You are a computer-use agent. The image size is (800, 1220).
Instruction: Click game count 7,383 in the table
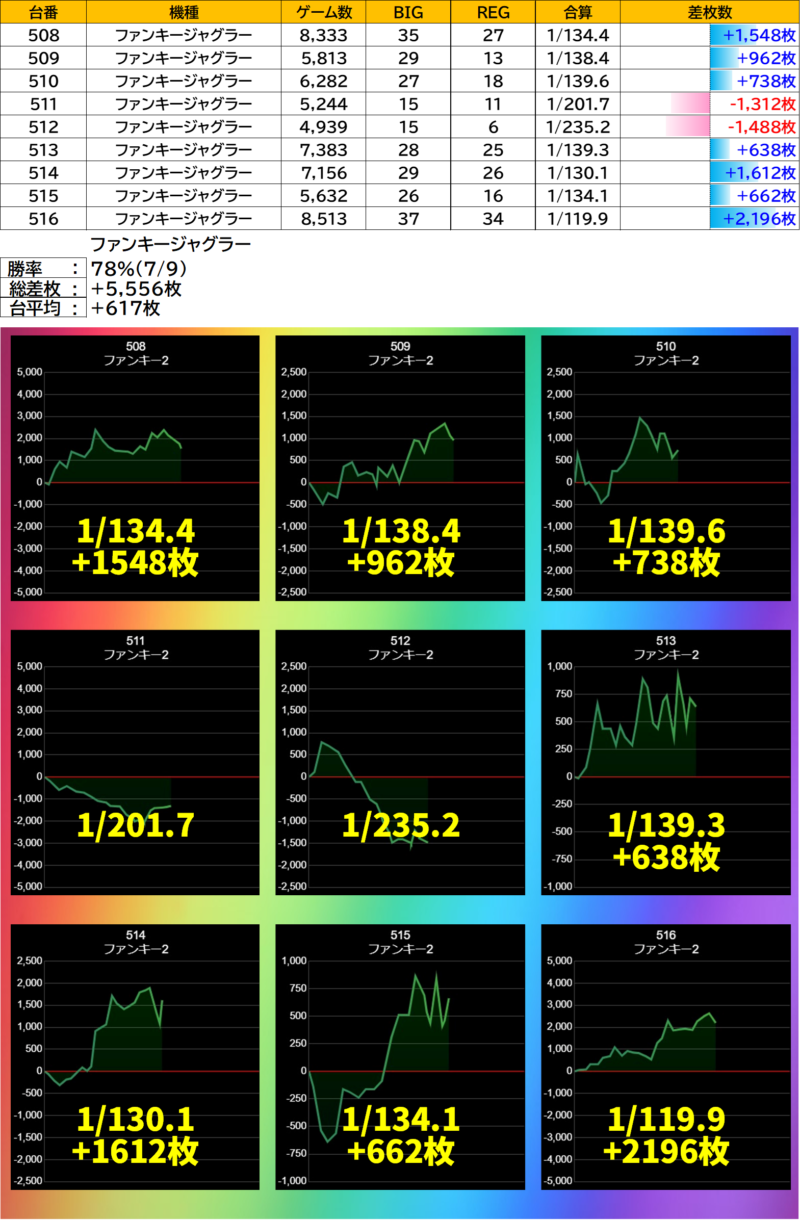pyautogui.click(x=322, y=150)
